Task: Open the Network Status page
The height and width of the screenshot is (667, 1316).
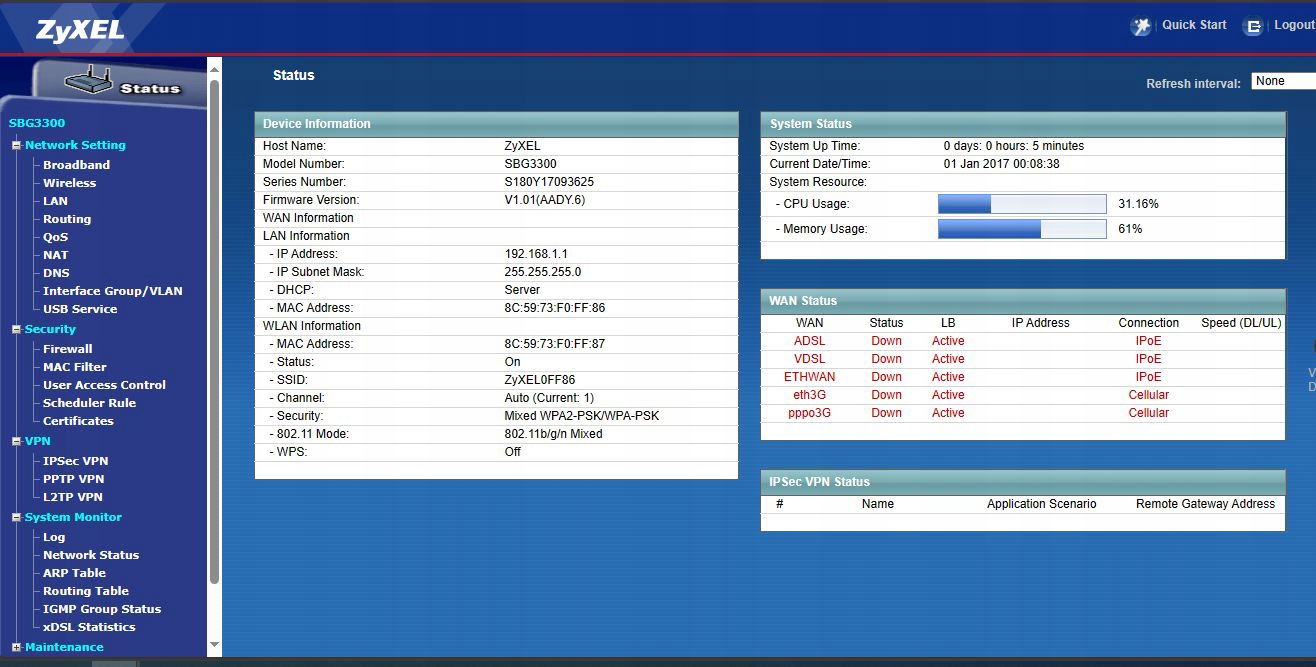Action: 91,555
